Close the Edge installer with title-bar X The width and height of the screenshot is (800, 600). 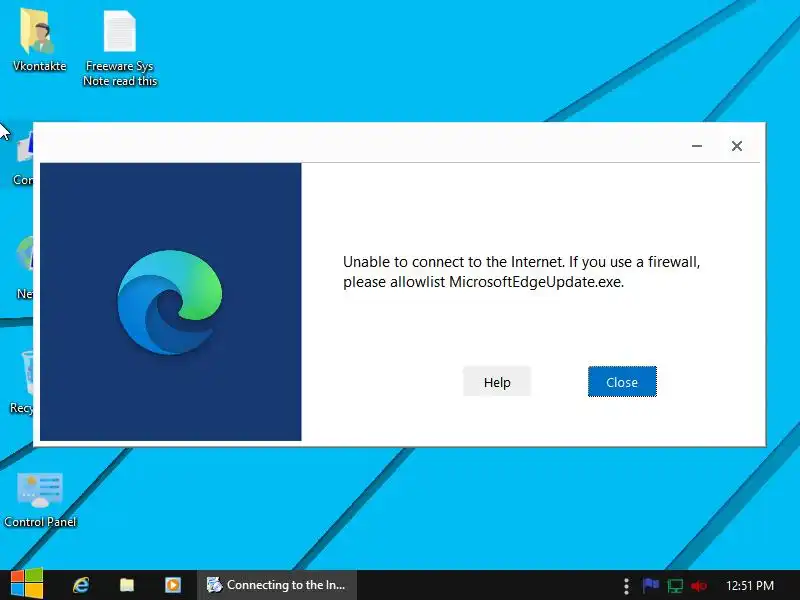tap(736, 146)
